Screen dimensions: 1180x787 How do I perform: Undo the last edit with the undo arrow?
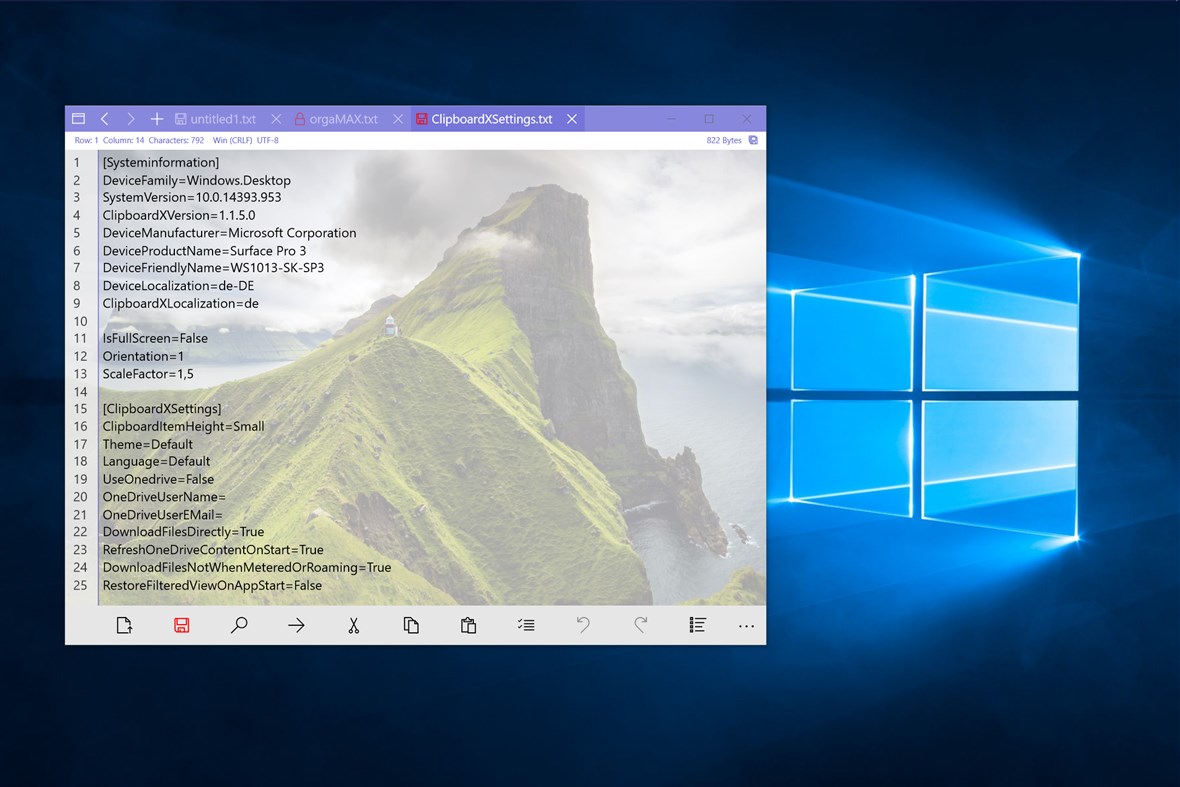pos(583,624)
